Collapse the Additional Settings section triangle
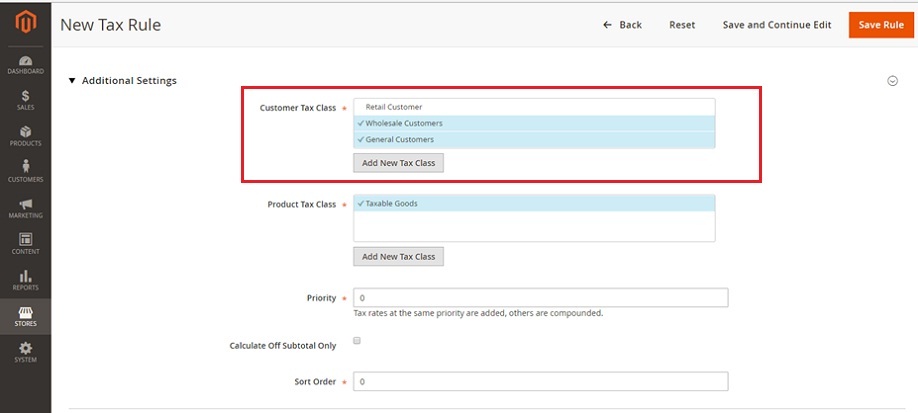This screenshot has height=413, width=918. pyautogui.click(x=72, y=81)
